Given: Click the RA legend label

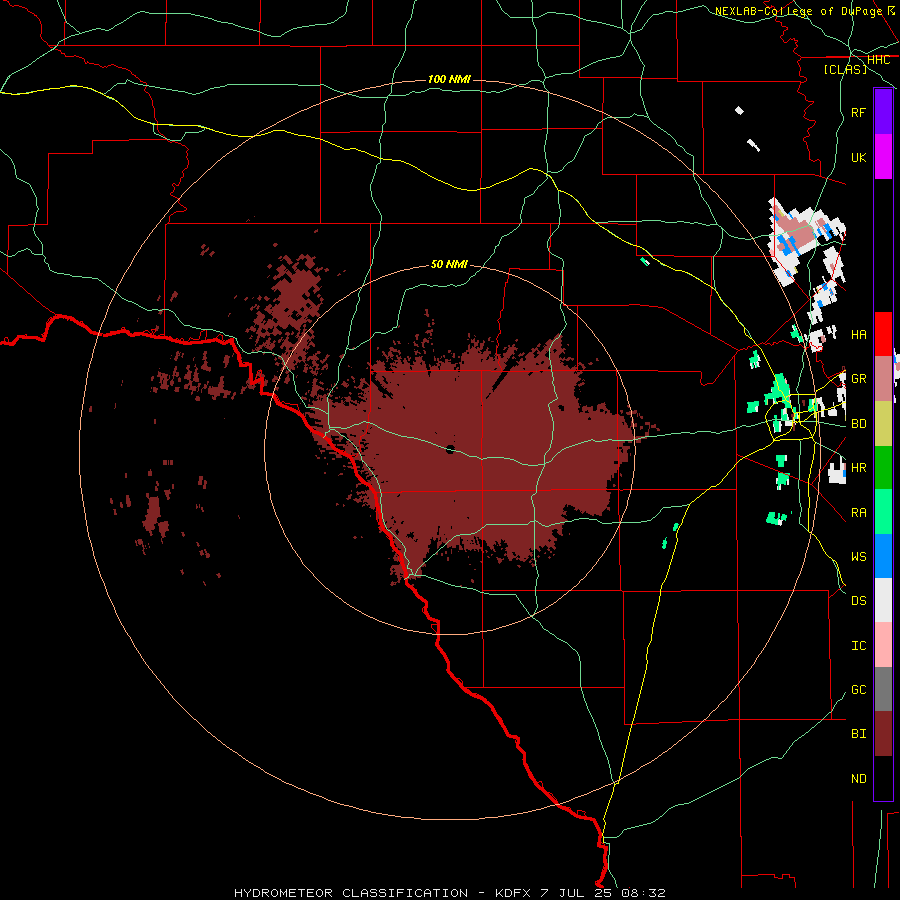Looking at the screenshot, I should (858, 513).
